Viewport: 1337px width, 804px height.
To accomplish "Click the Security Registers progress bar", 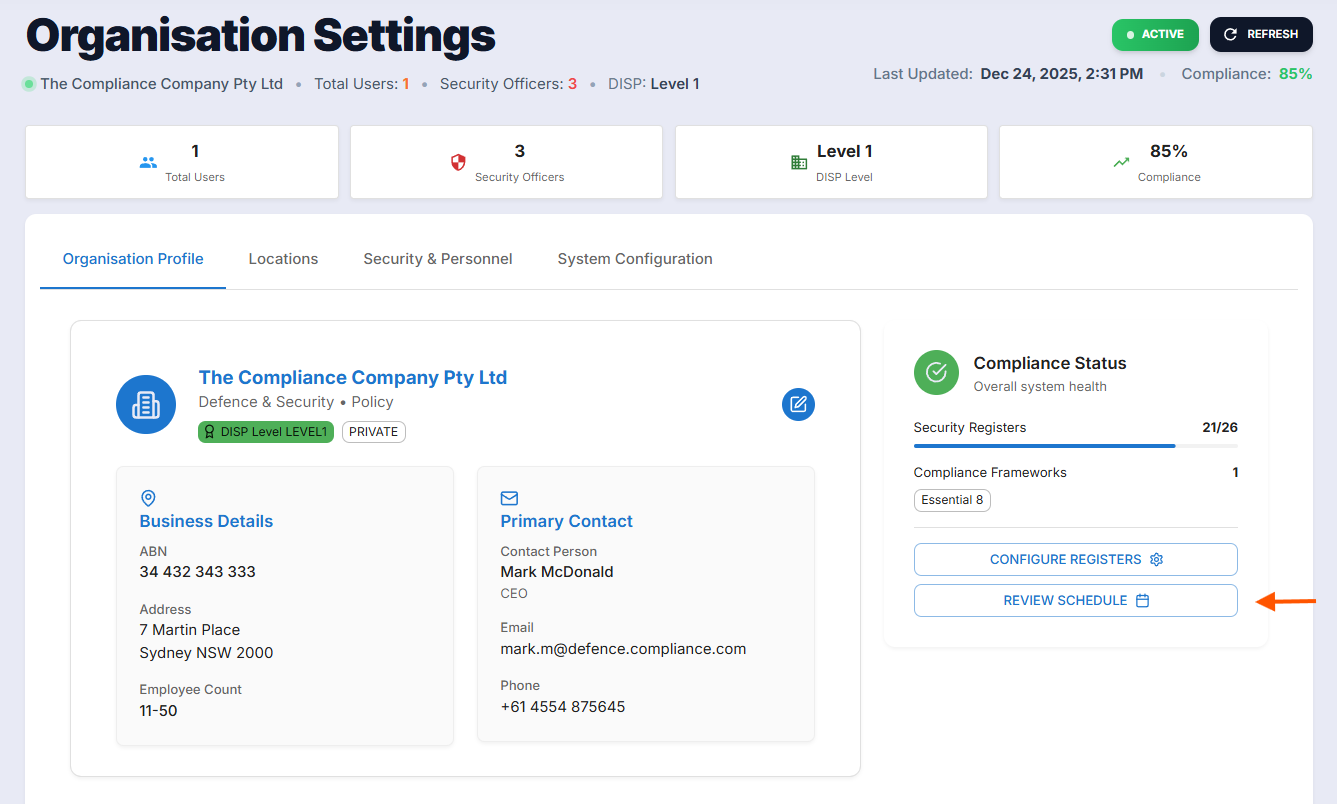I will (1075, 446).
